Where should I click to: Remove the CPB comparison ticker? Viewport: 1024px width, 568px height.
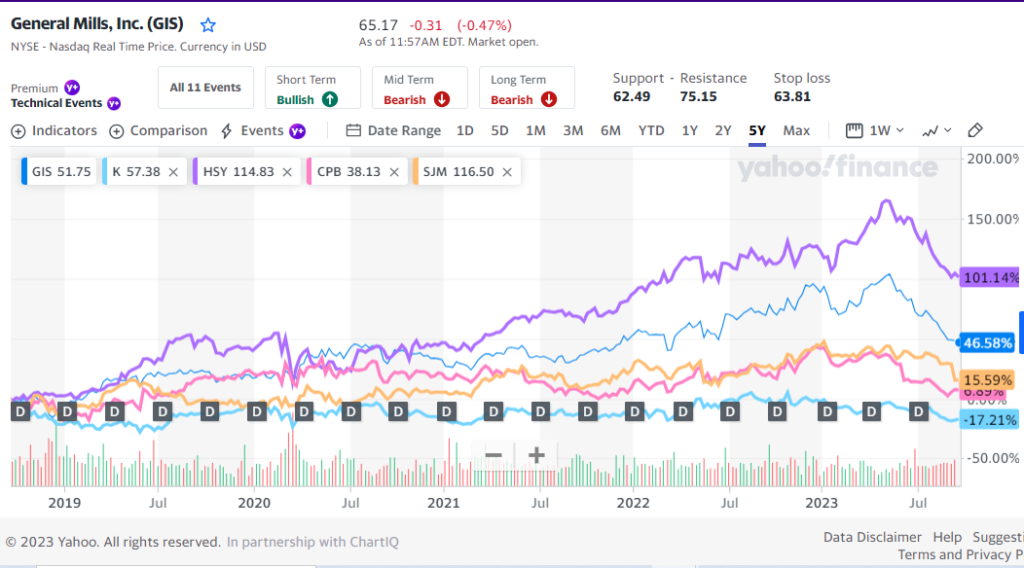point(394,172)
